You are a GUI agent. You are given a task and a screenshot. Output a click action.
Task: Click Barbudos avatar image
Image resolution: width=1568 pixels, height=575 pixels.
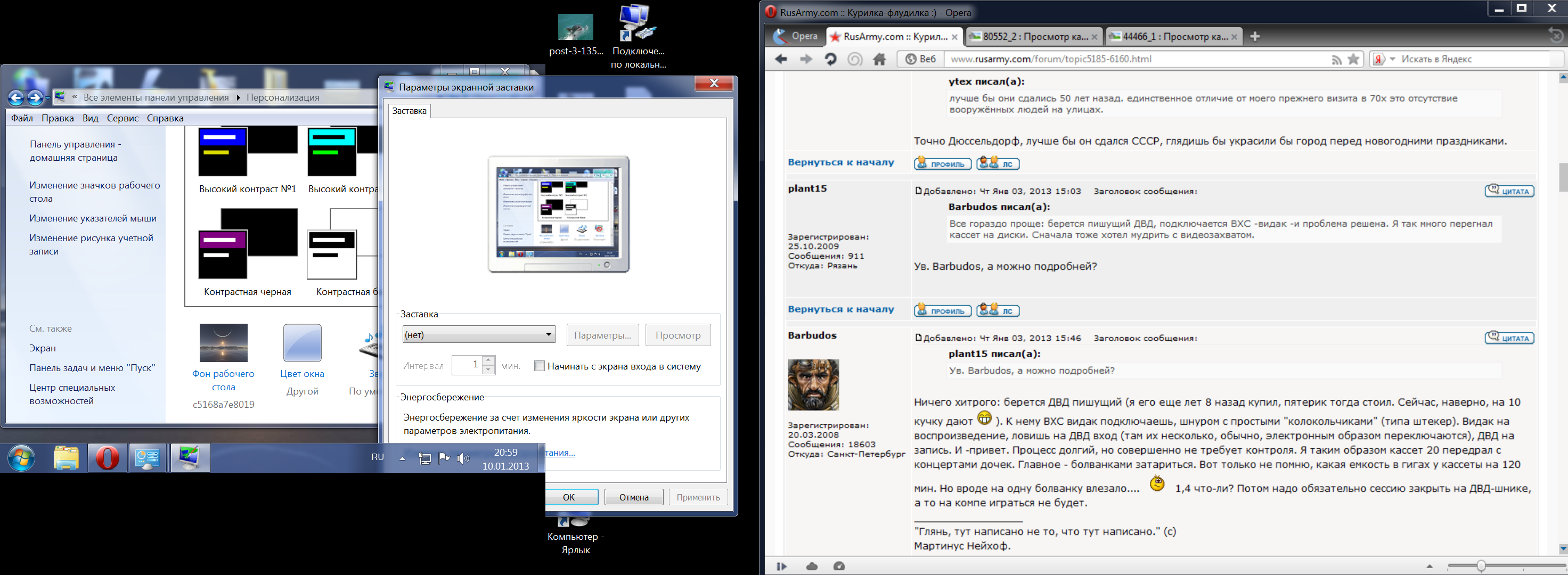pos(813,384)
